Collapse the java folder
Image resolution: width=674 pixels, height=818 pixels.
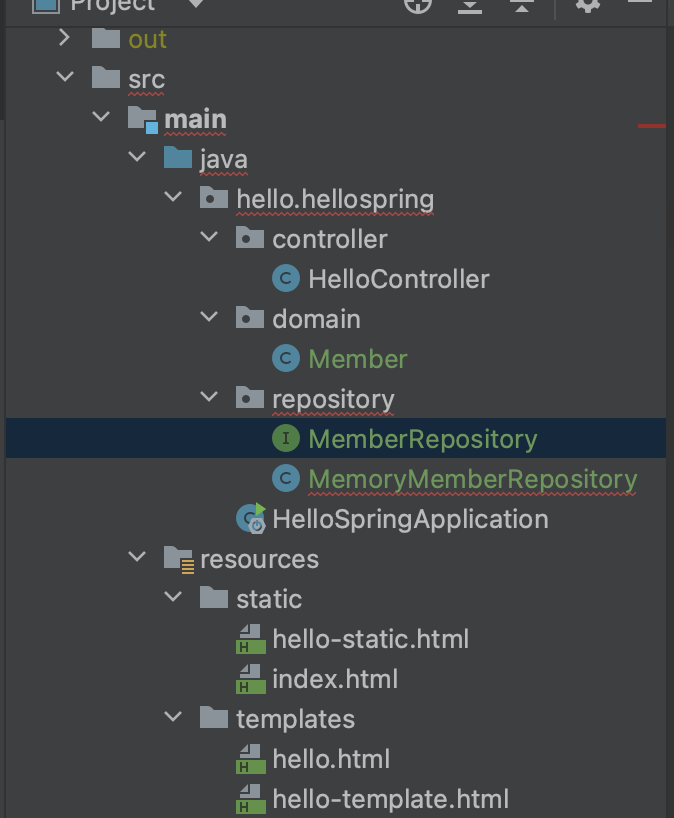(137, 157)
